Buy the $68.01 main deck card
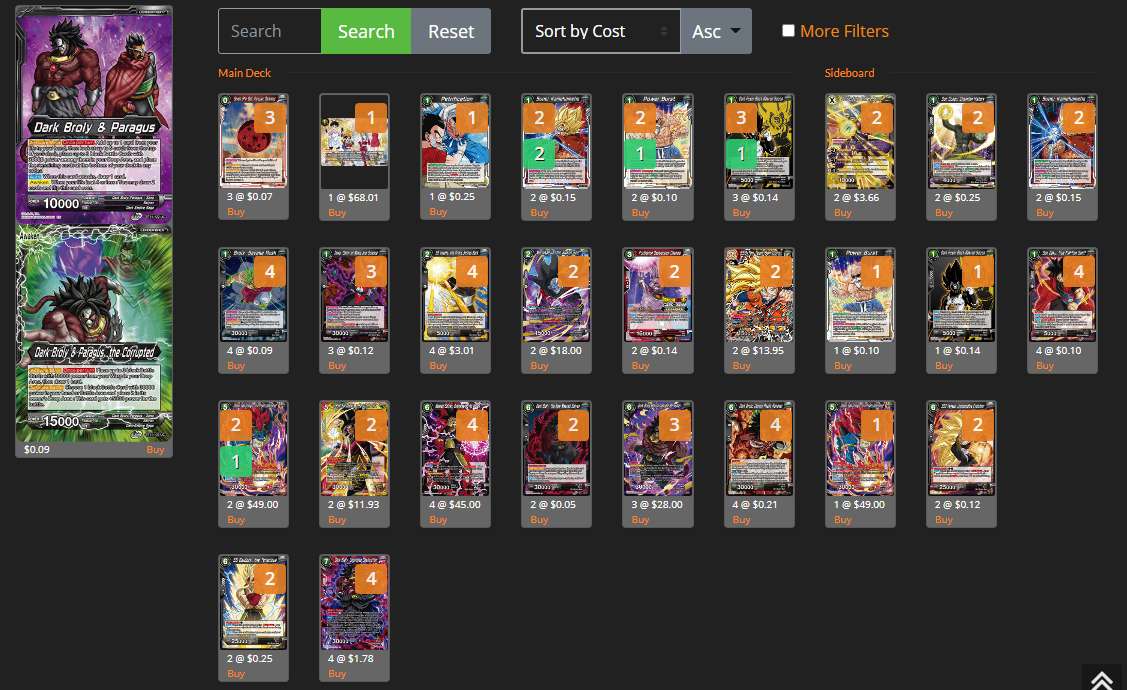This screenshot has width=1127, height=690. [337, 212]
